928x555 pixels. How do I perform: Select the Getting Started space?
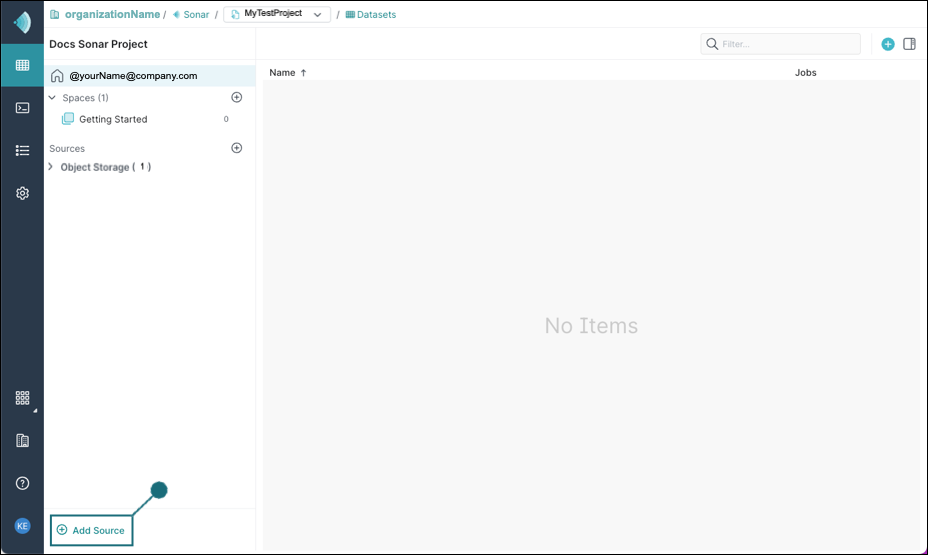(x=112, y=119)
